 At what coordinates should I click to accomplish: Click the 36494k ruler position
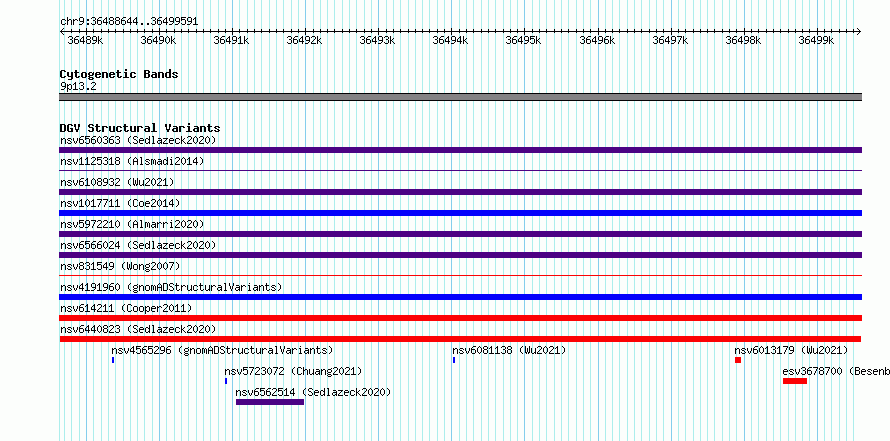point(451,40)
